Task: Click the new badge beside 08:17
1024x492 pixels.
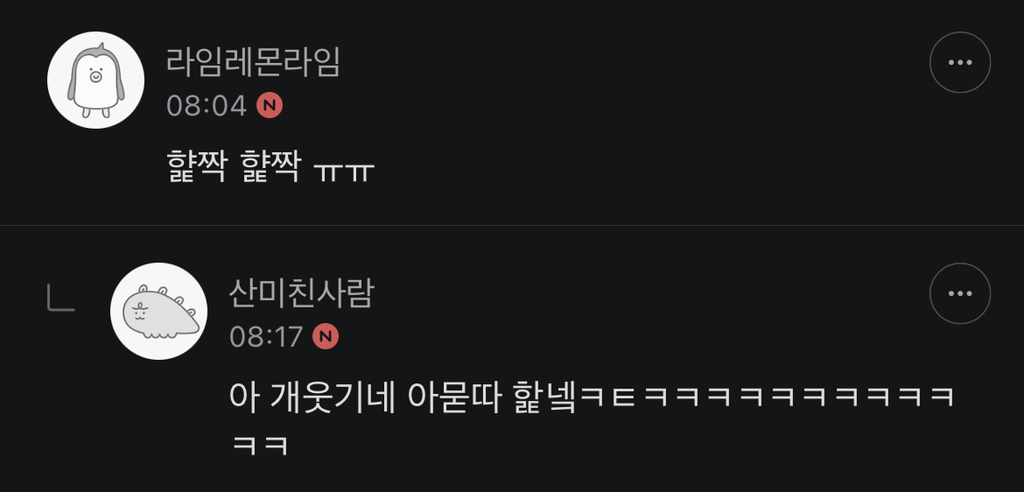Action: pos(325,336)
